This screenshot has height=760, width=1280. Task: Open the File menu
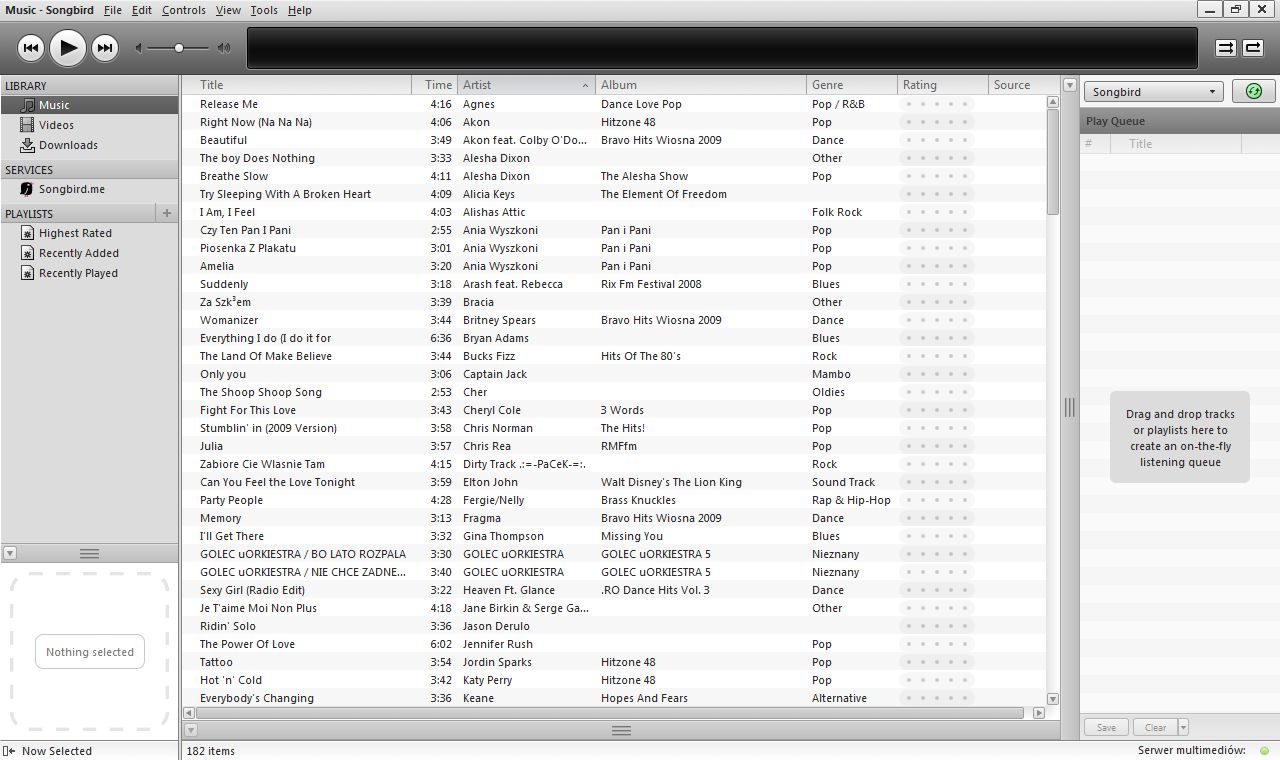(x=113, y=10)
